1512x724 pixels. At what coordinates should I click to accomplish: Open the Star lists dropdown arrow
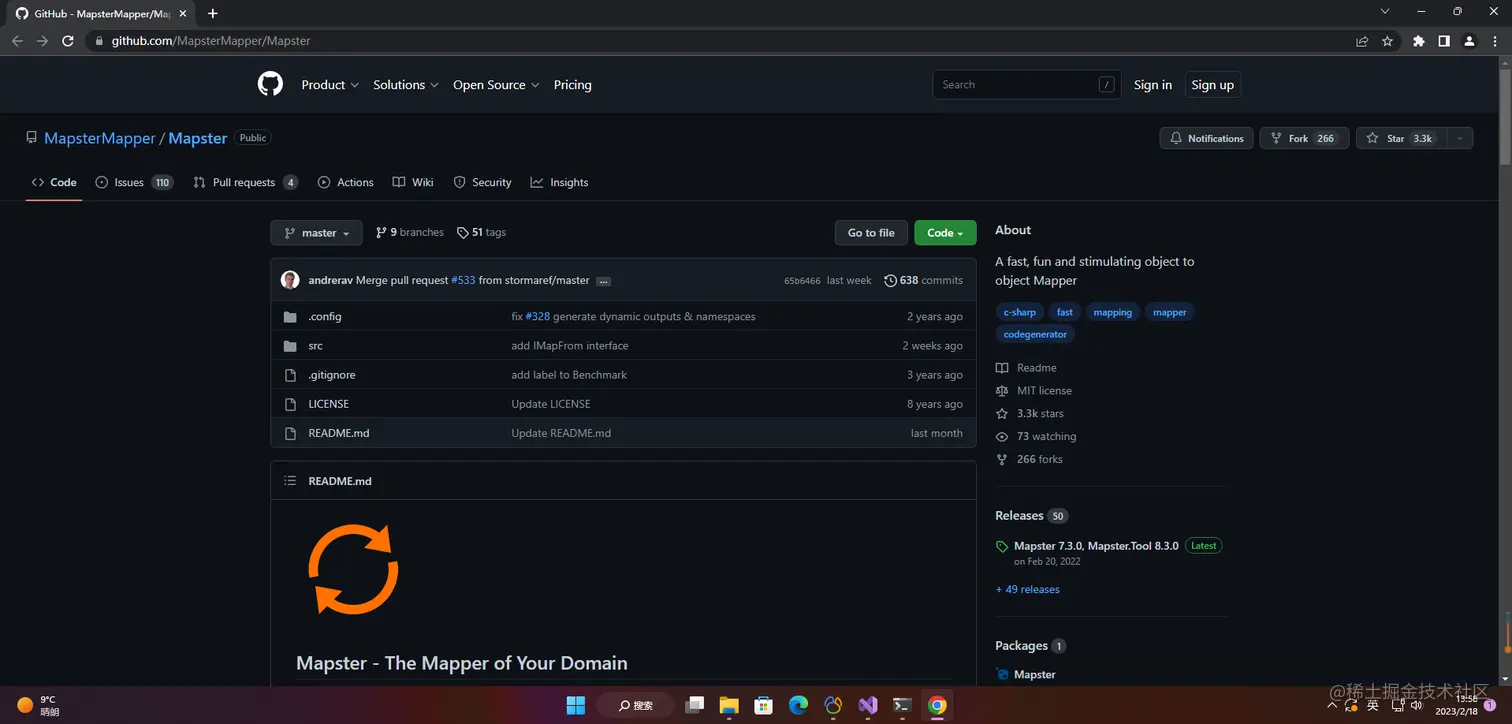pyautogui.click(x=1460, y=138)
